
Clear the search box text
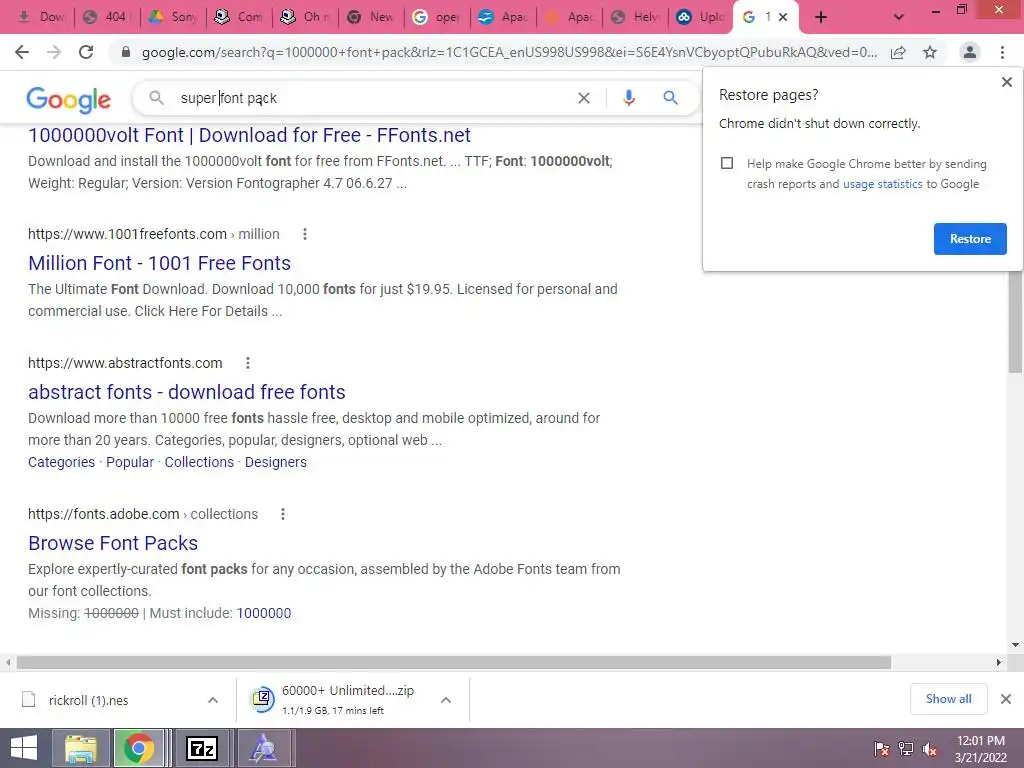pyautogui.click(x=584, y=98)
